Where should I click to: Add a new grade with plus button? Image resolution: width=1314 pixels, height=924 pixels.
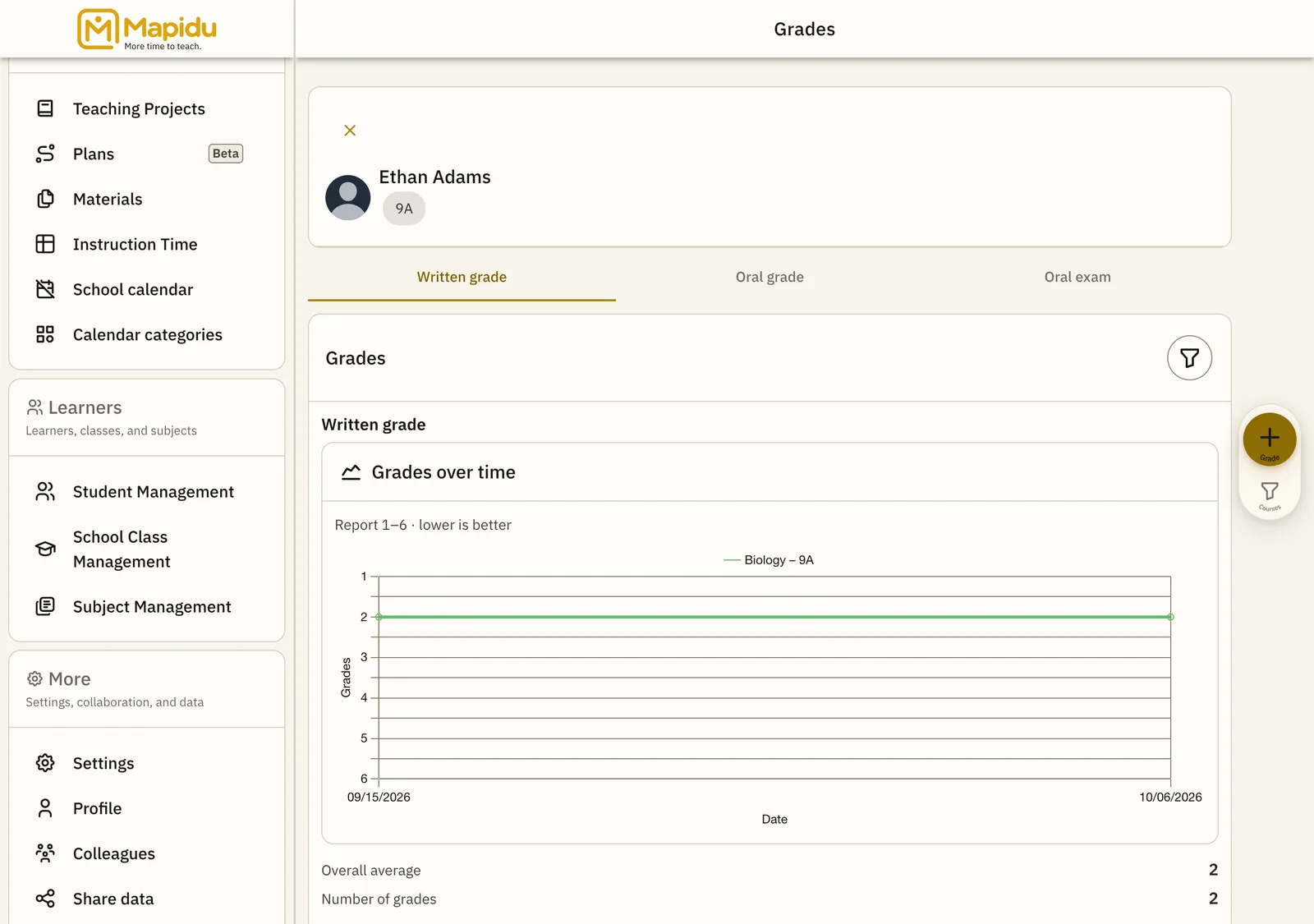point(1269,439)
